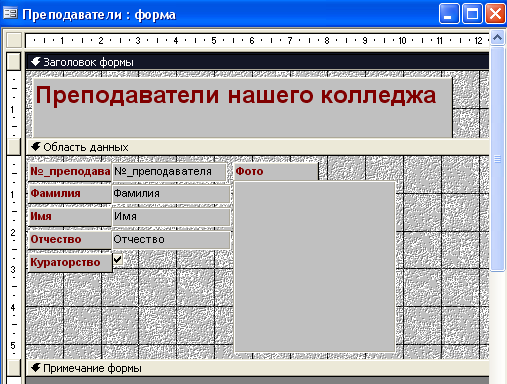
Task: Maximize the Преподаватели form window
Action: click(x=472, y=14)
